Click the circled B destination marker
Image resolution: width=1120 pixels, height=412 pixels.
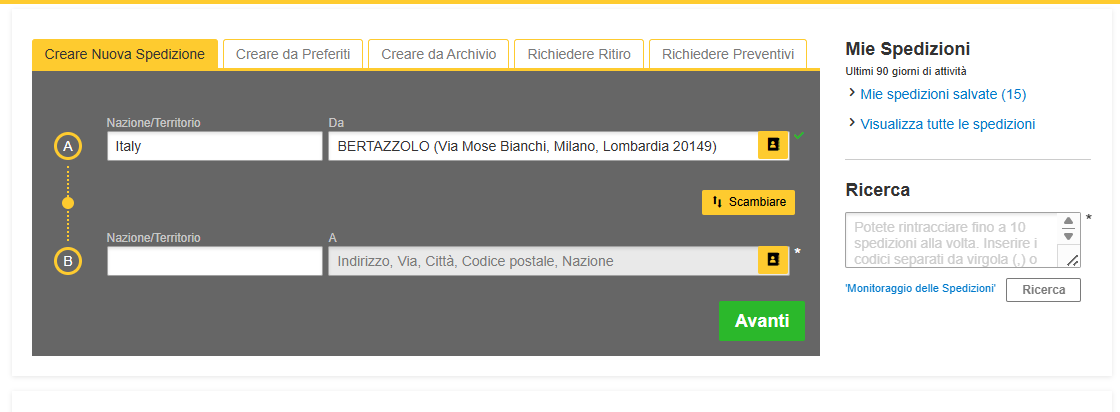pyautogui.click(x=68, y=262)
